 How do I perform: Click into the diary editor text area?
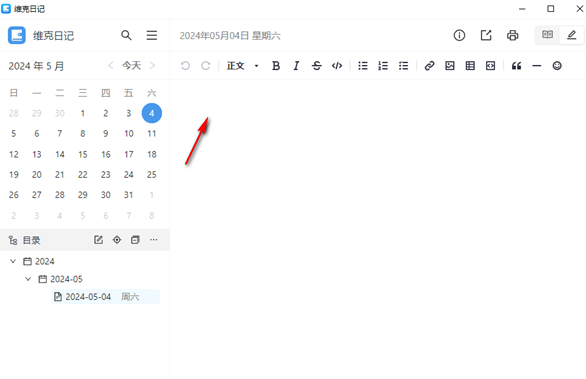tap(378, 229)
